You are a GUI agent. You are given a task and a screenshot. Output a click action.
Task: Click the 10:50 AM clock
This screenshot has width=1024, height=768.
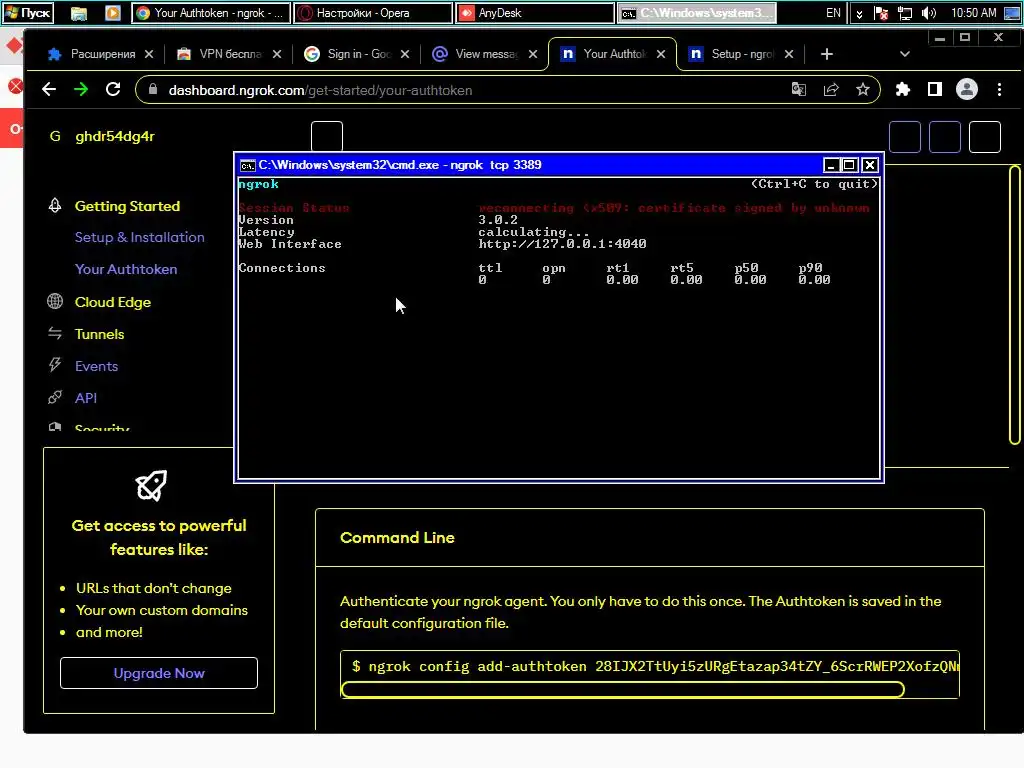974,13
